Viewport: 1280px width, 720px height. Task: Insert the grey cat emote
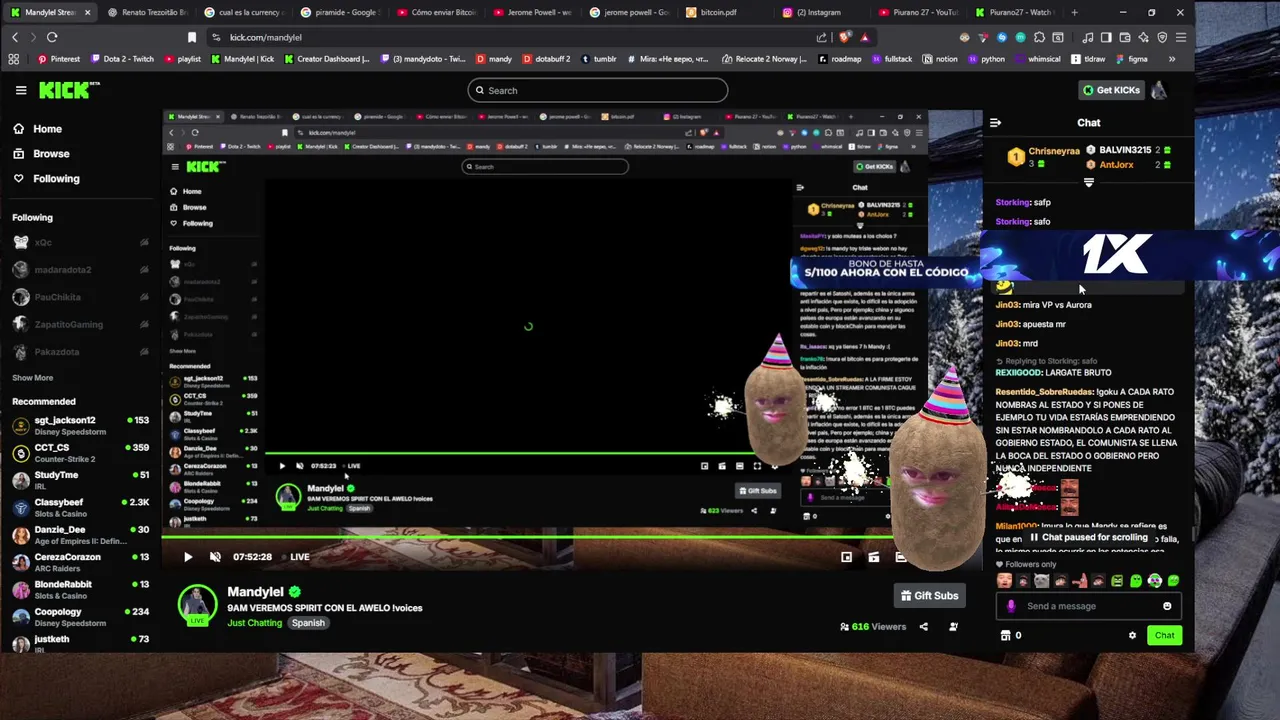[1042, 581]
